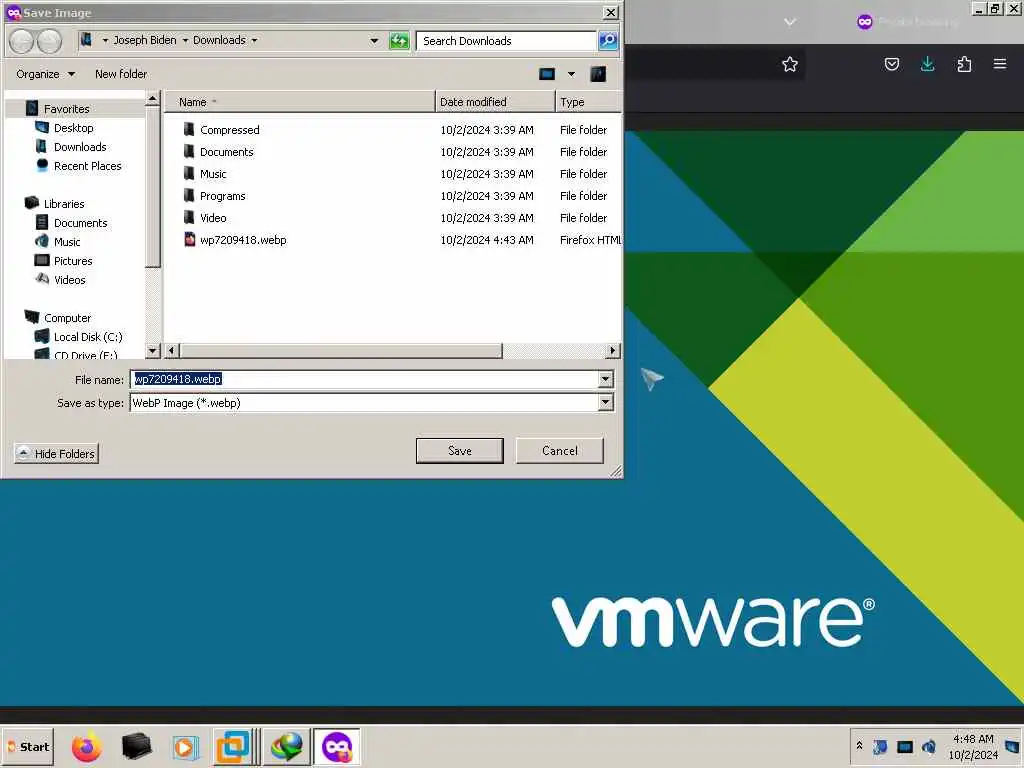The image size is (1024, 768).
Task: Hide the folders pane
Action: [x=56, y=453]
